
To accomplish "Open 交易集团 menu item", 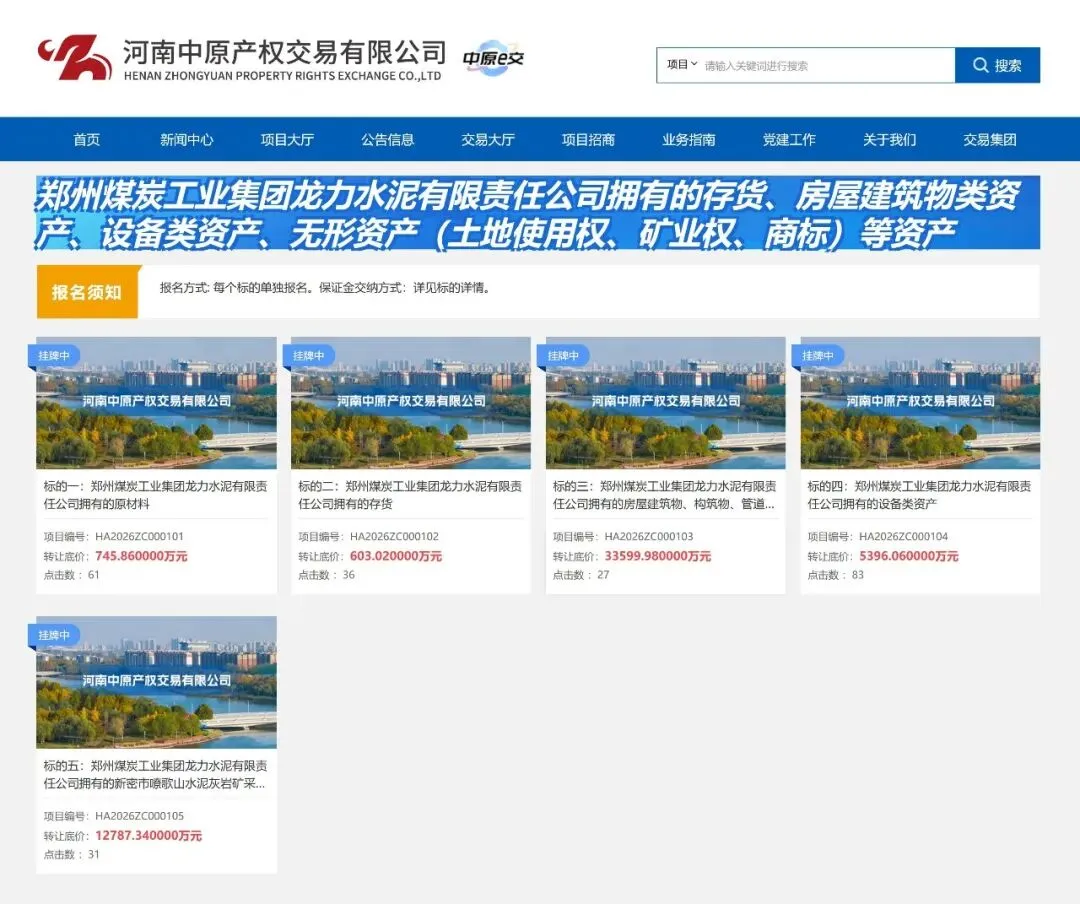I will click(990, 140).
